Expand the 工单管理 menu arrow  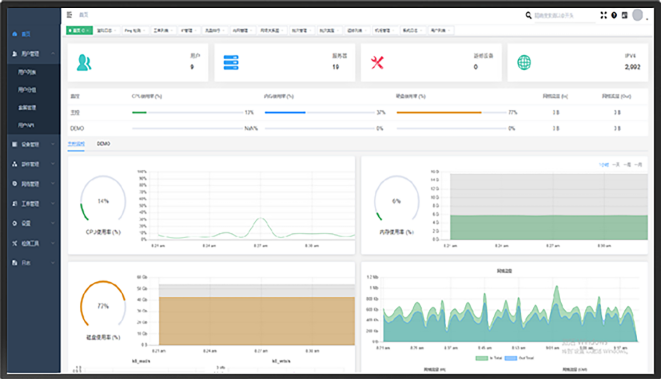(53, 204)
